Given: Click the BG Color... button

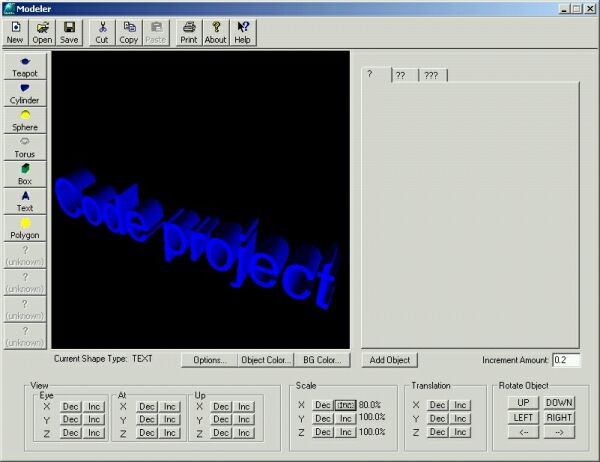Looking at the screenshot, I should [x=322, y=360].
